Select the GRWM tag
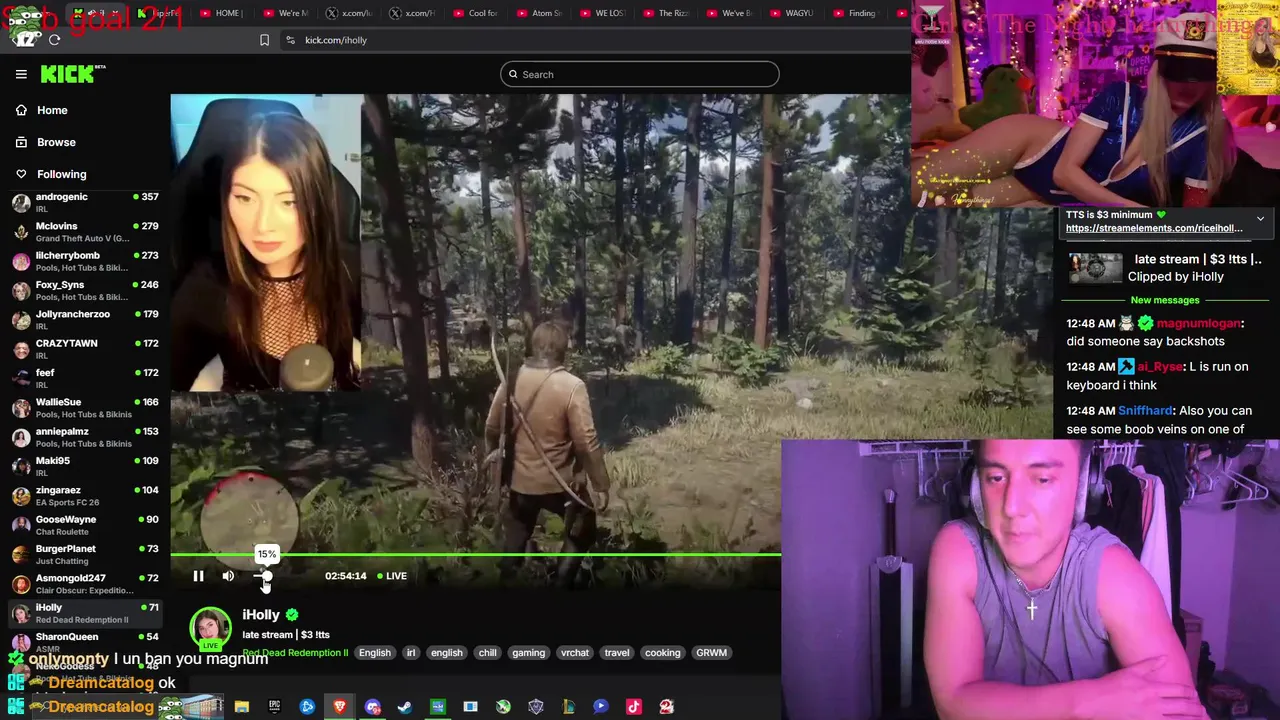Image resolution: width=1280 pixels, height=720 pixels. click(711, 653)
